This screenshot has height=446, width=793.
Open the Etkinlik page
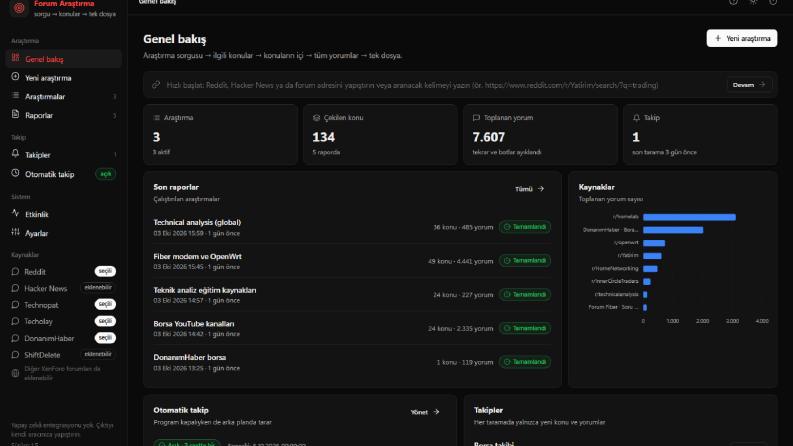coord(64,214)
